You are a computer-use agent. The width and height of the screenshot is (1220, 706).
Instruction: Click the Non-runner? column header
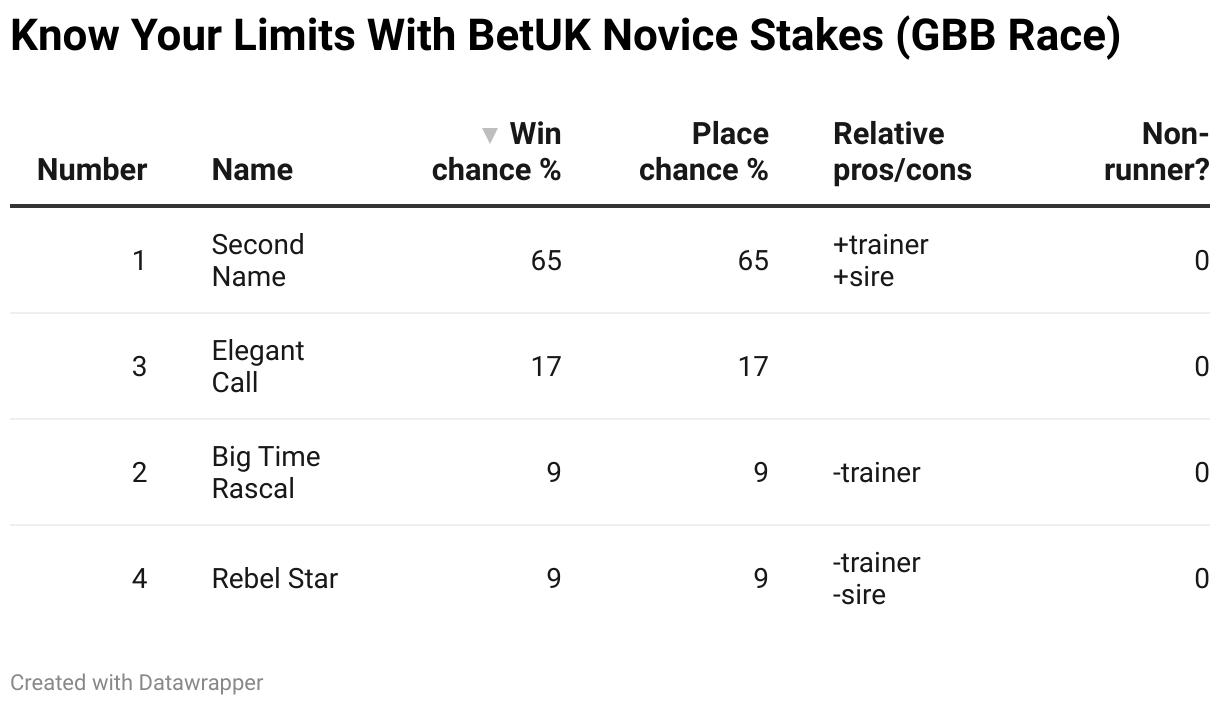tap(1156, 152)
